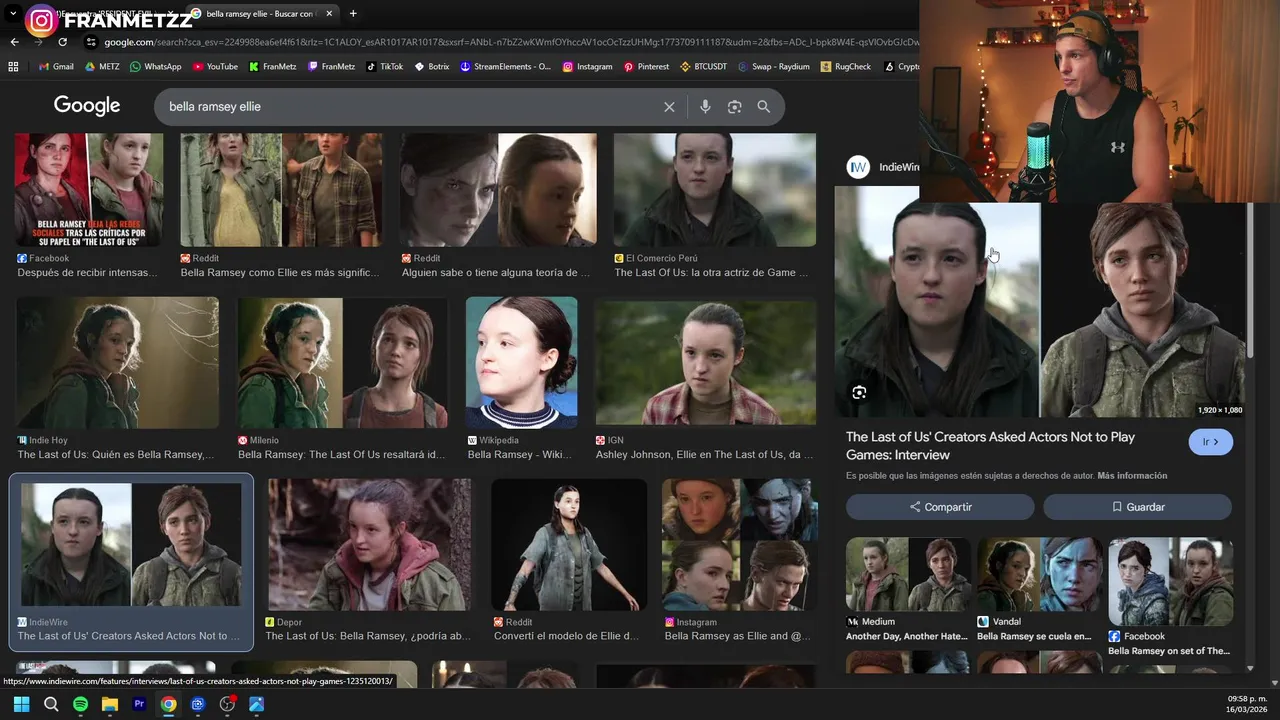Open Windows taskbar search

[x=51, y=704]
